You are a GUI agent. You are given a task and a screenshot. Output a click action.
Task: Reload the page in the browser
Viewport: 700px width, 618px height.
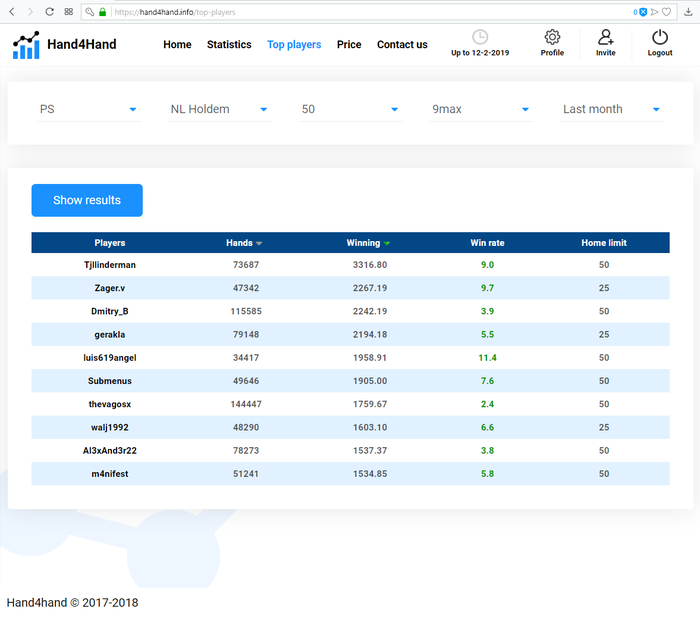pyautogui.click(x=48, y=12)
